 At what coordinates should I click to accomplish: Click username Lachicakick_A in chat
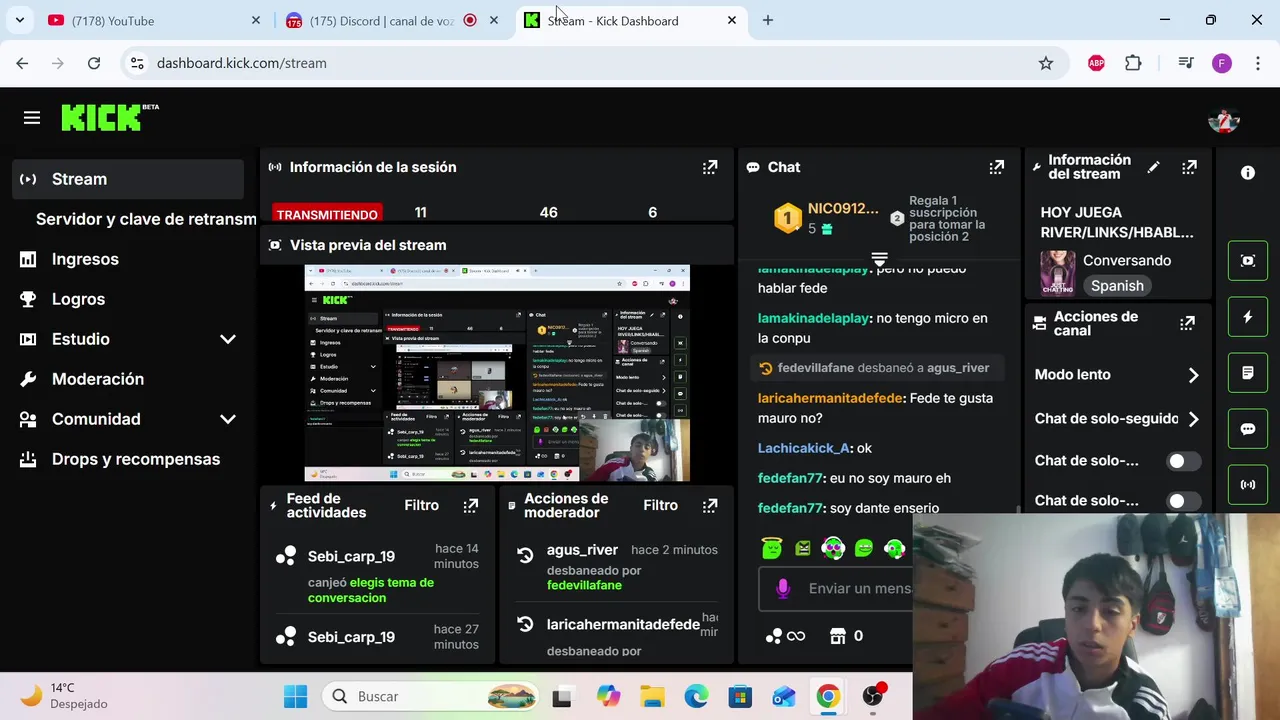[x=804, y=448]
